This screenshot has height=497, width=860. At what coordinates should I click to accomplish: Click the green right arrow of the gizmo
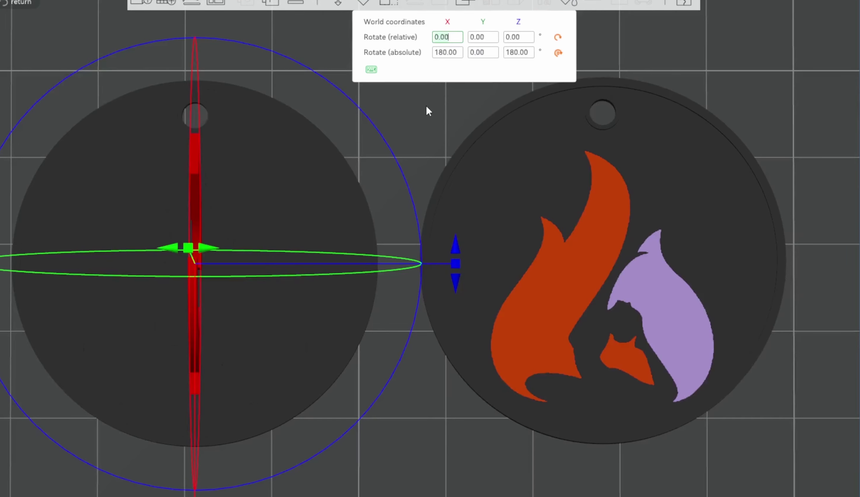[x=208, y=248]
